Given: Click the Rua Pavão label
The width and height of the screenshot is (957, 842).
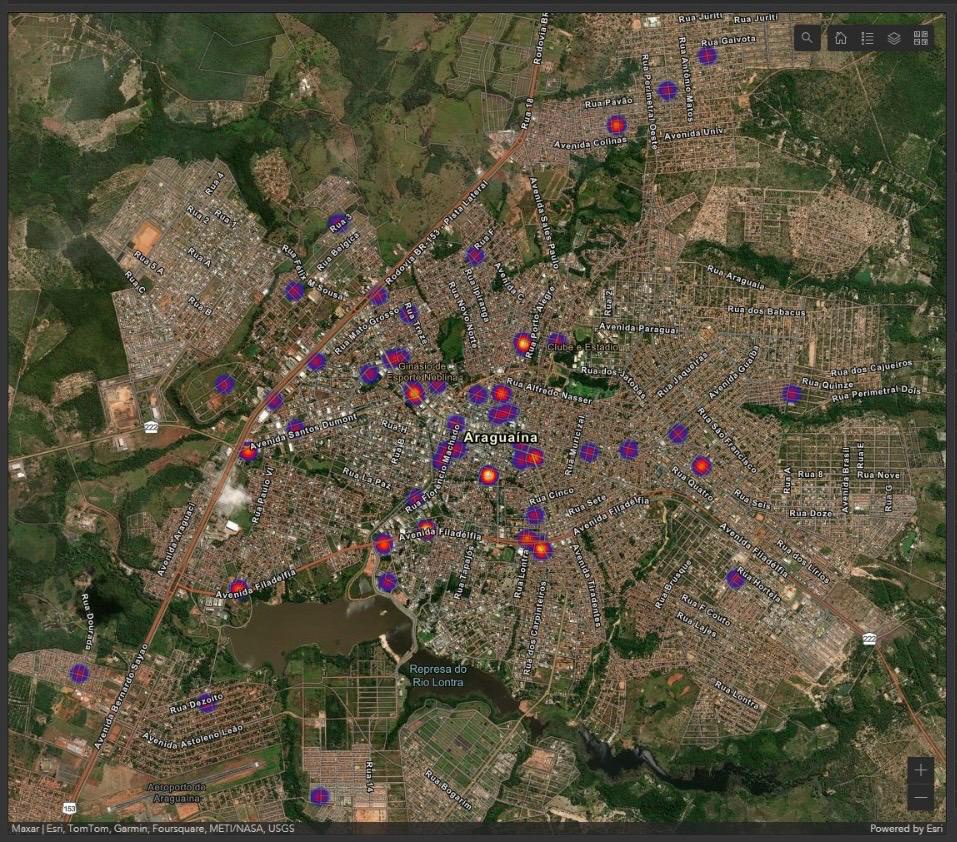Looking at the screenshot, I should (609, 103).
